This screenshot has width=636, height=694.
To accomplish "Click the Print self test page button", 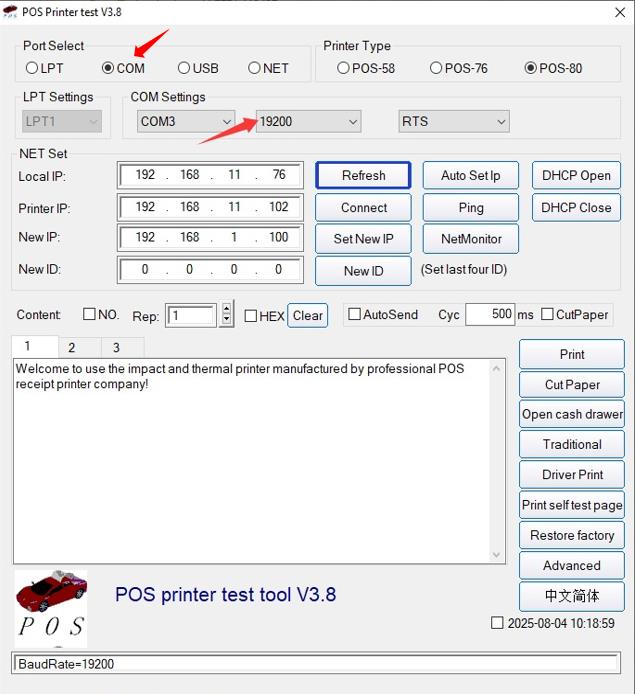I will 572,505.
